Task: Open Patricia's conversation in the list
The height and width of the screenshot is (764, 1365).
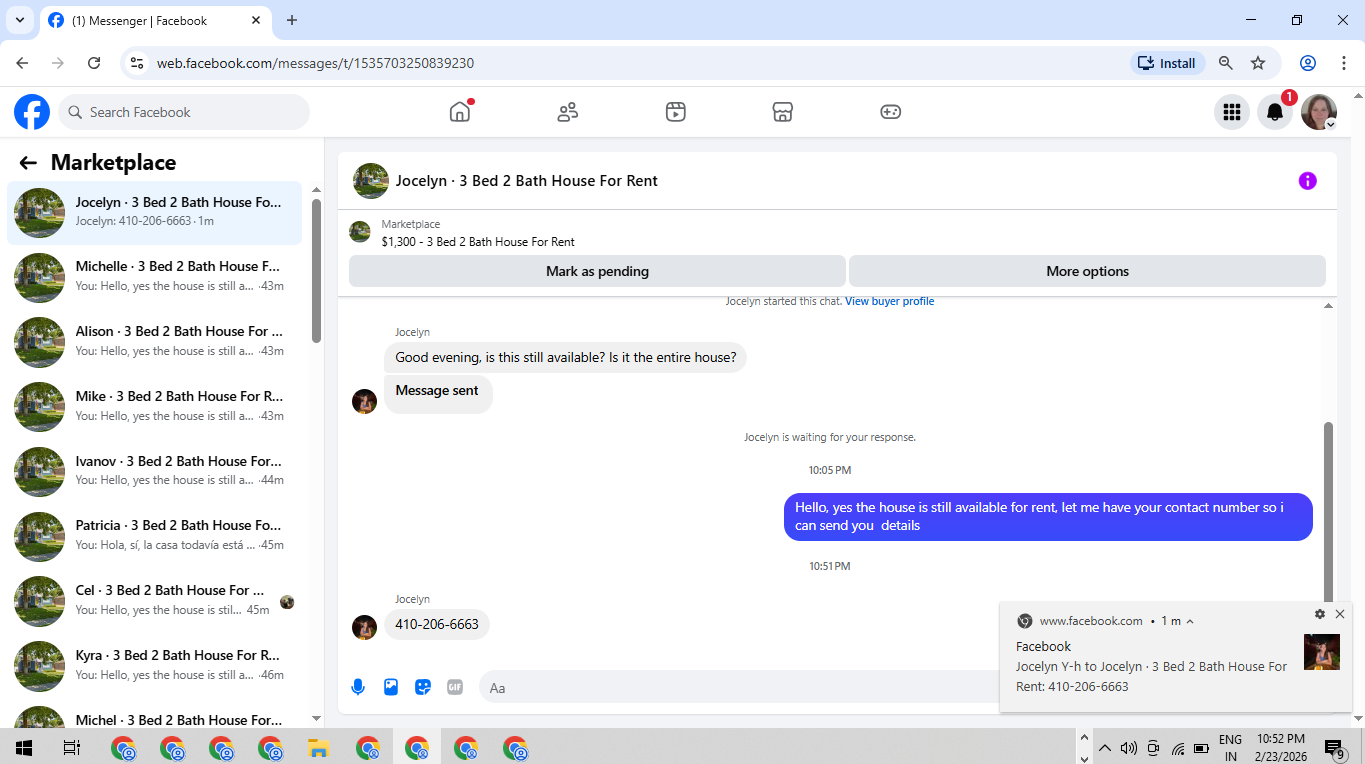Action: [155, 536]
